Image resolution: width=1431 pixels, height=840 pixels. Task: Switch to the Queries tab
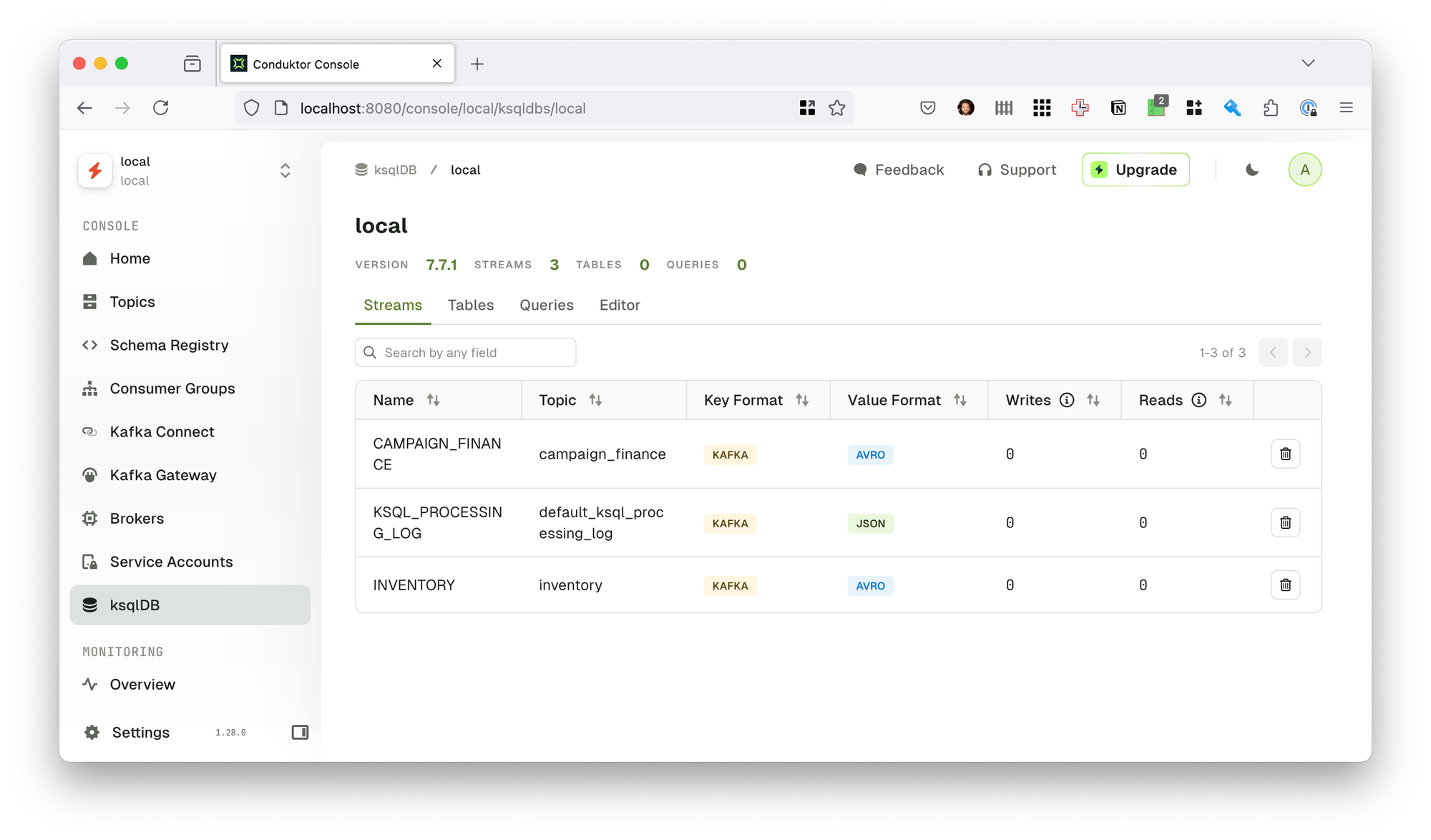[x=546, y=305]
